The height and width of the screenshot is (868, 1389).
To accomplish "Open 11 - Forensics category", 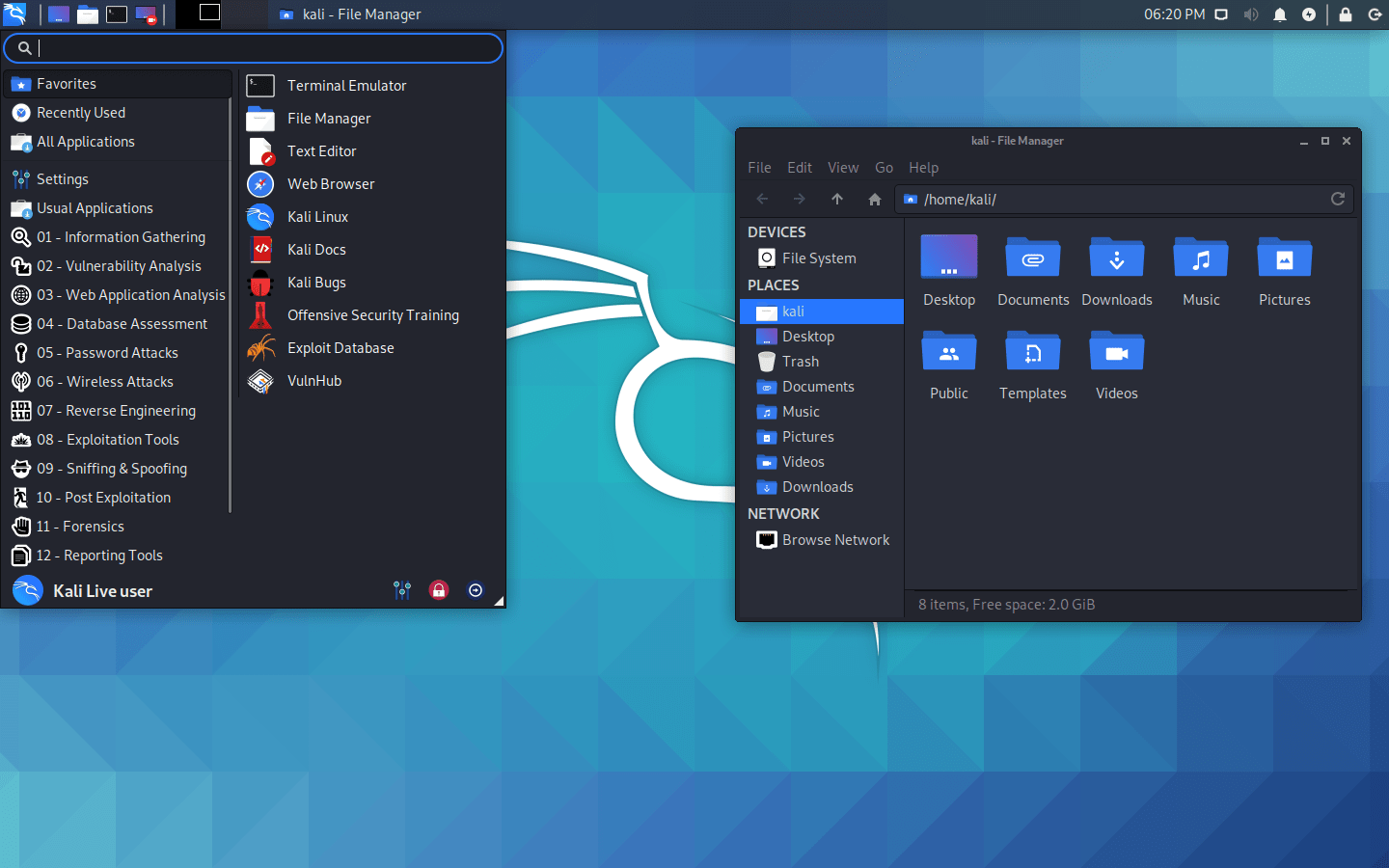I will [118, 527].
